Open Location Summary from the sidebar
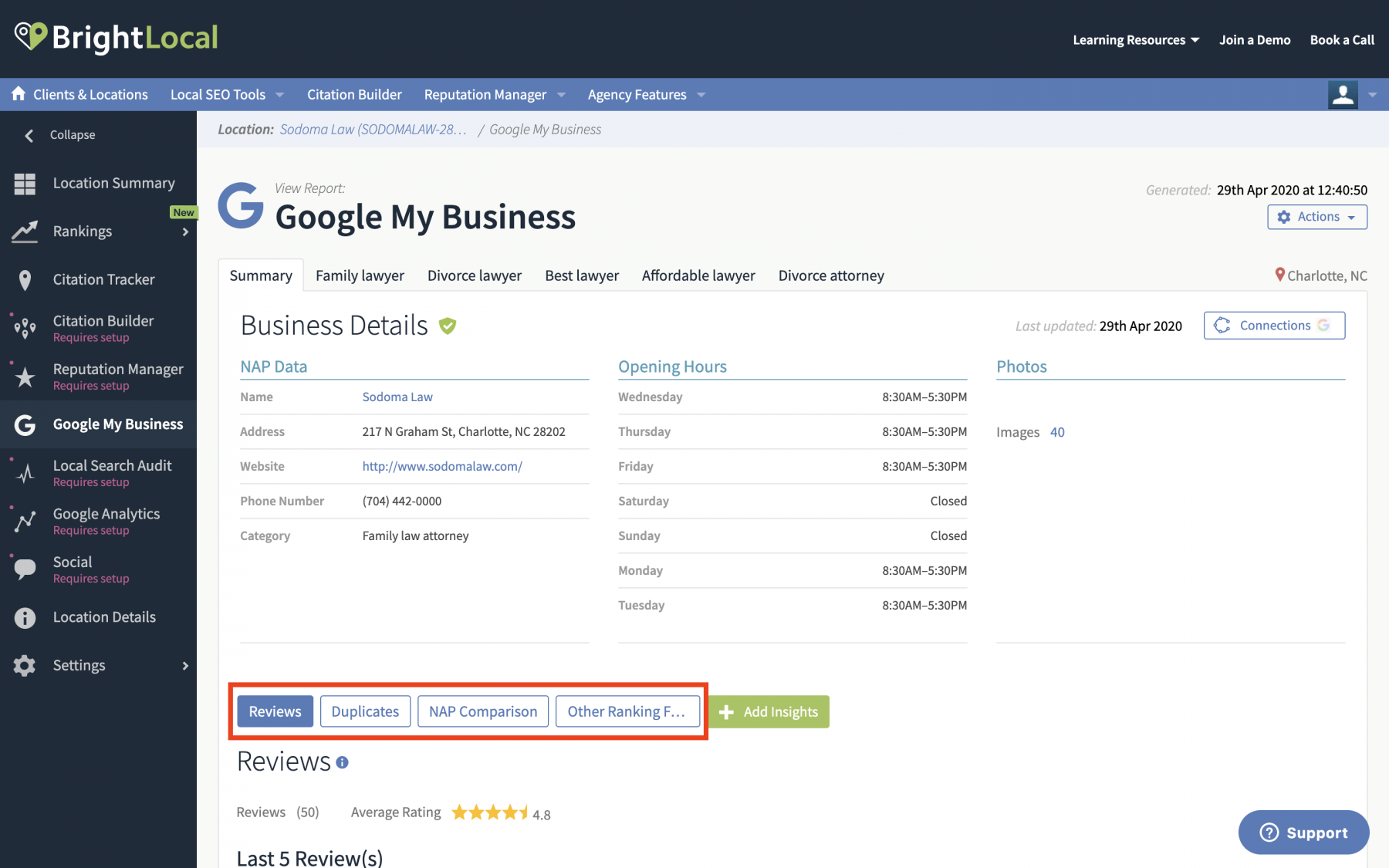Screen dimensions: 1389x868 [25, 184]
